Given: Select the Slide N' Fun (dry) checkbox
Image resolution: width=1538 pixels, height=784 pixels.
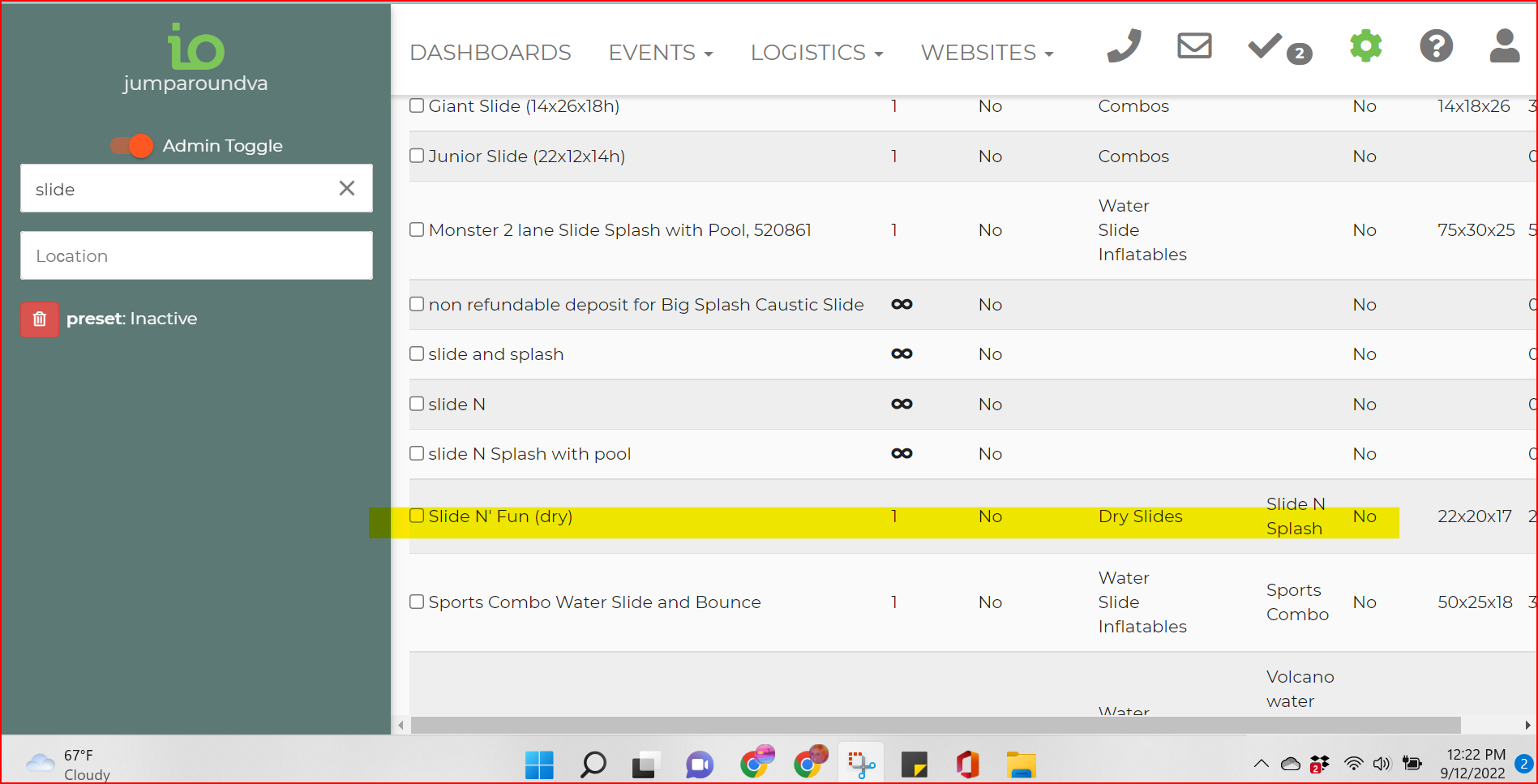Looking at the screenshot, I should 417,516.
